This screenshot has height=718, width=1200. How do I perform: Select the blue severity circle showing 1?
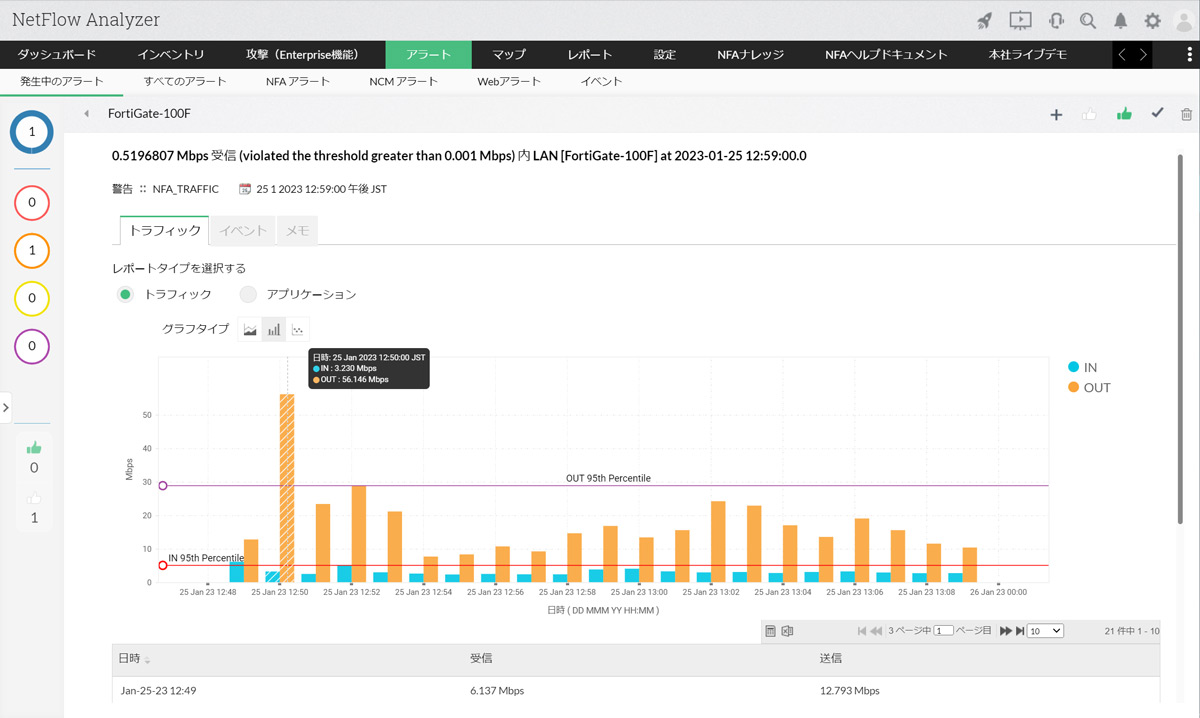click(32, 132)
